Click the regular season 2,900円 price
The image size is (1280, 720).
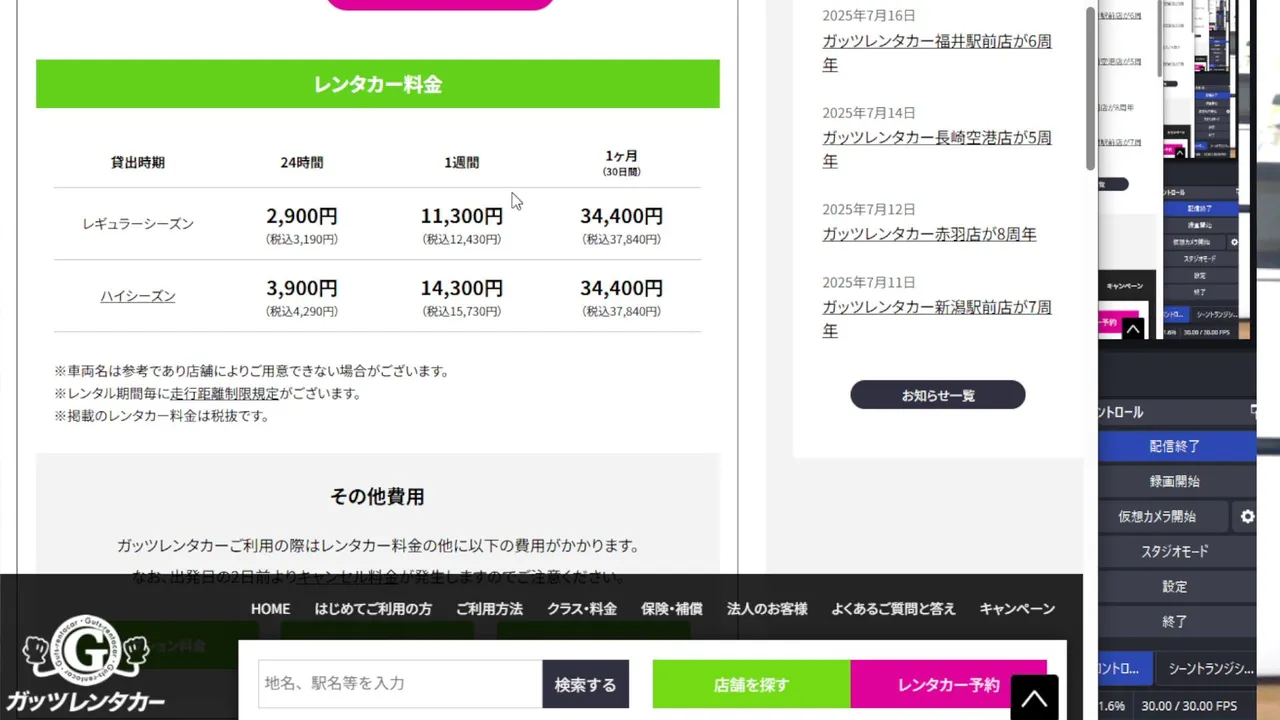tap(302, 216)
